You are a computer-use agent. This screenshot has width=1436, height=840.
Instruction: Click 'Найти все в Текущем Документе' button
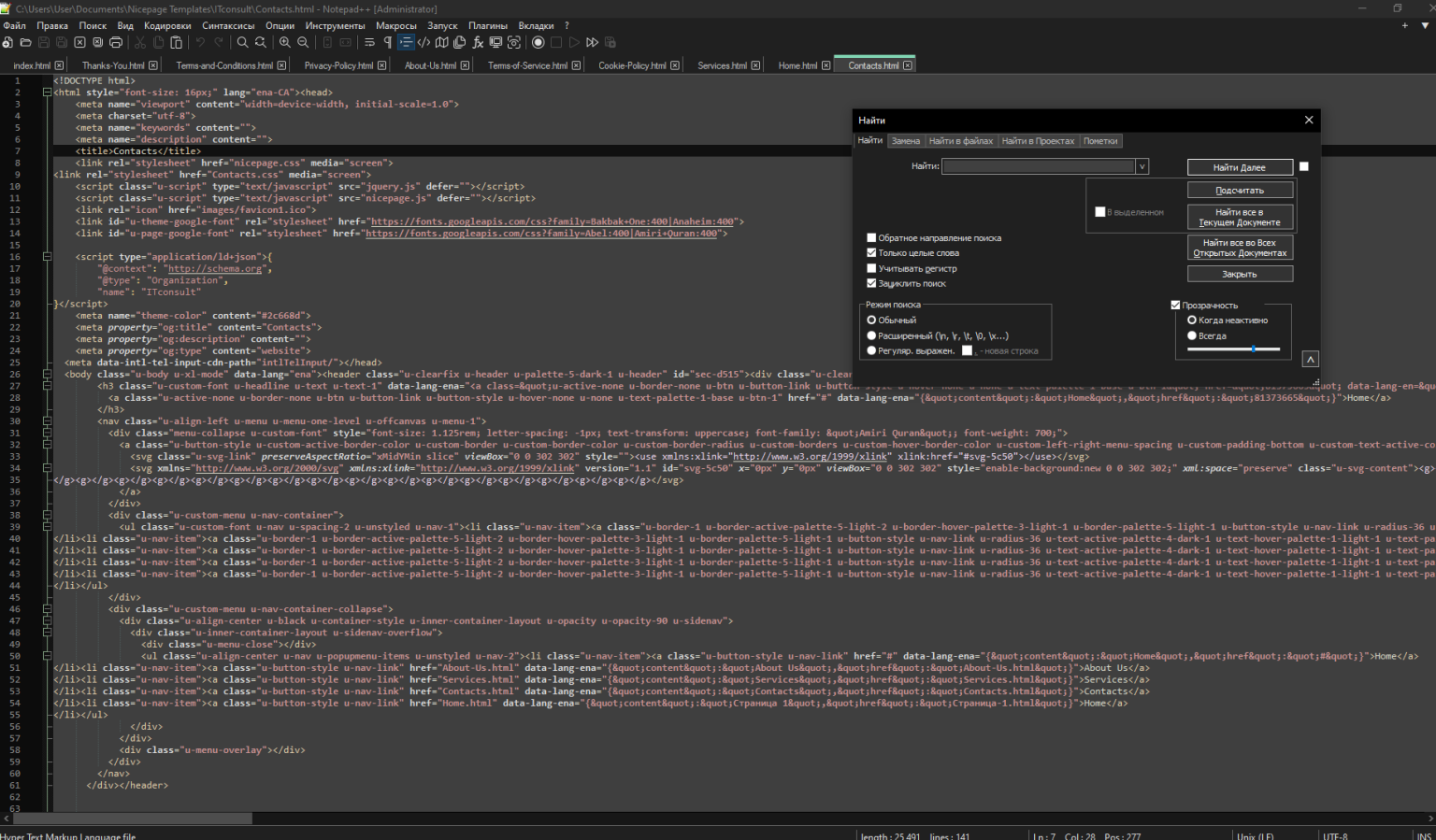point(1240,217)
